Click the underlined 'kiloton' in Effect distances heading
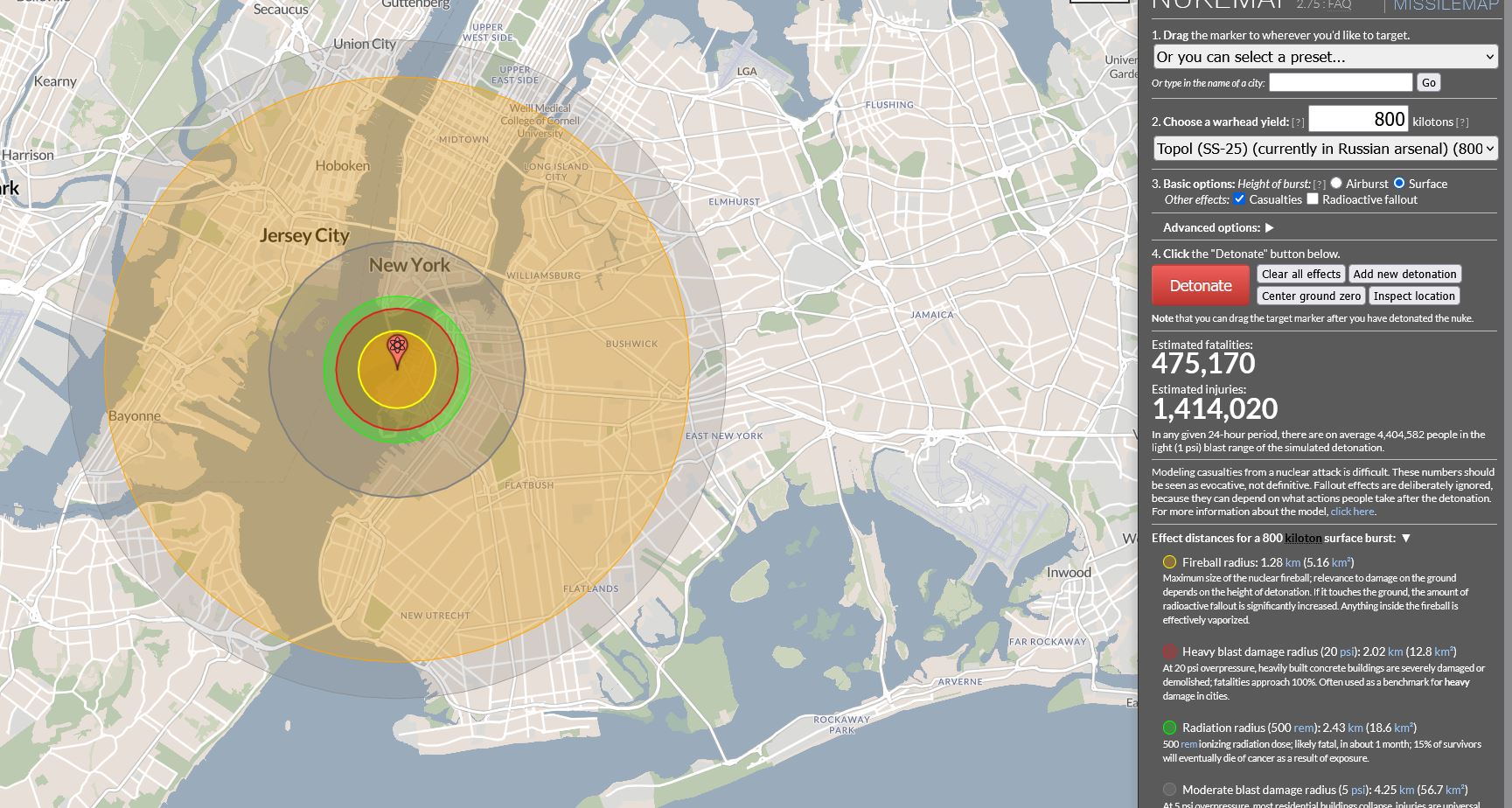Image resolution: width=1512 pixels, height=808 pixels. (x=1303, y=538)
